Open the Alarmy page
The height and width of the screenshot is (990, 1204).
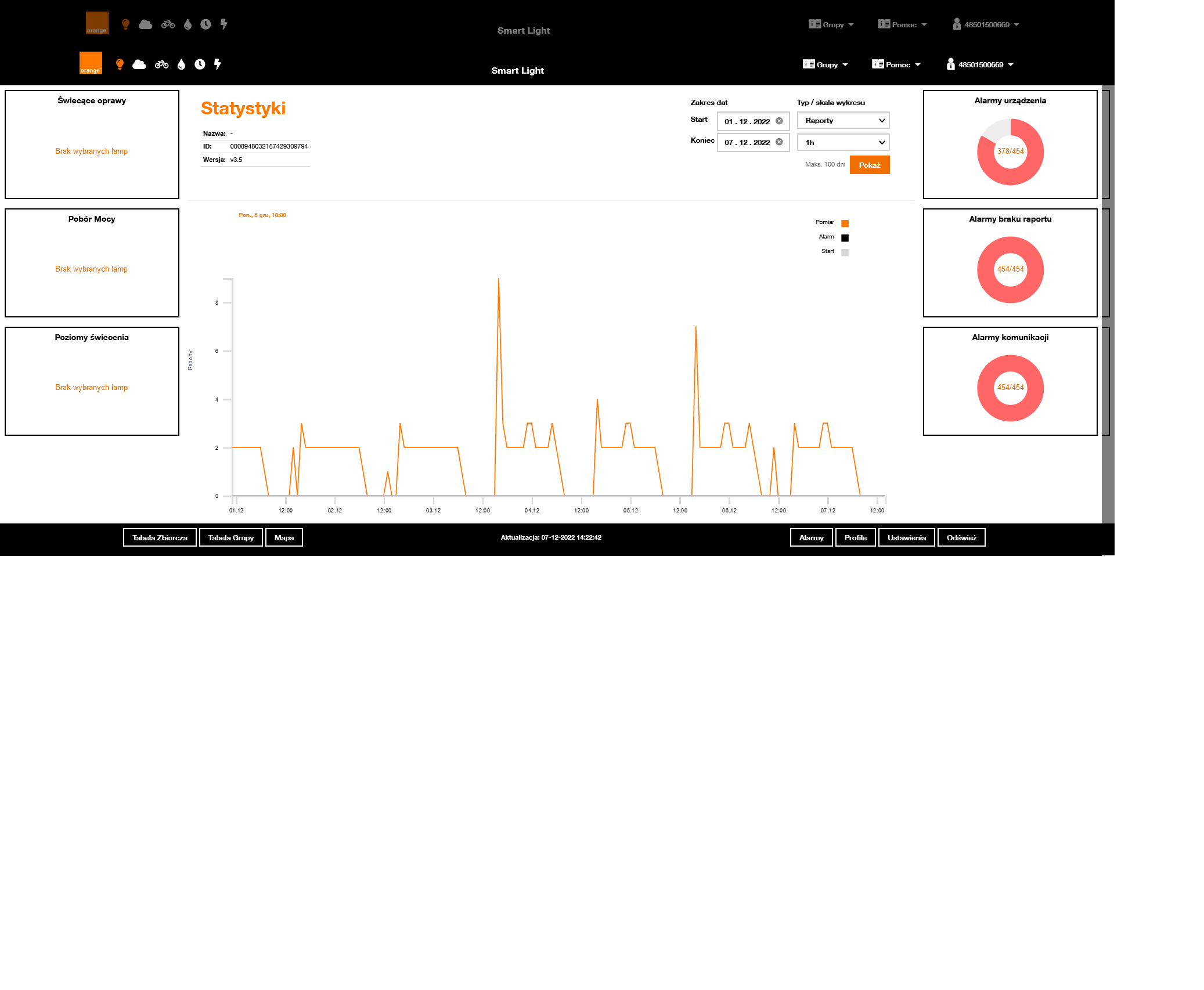pos(811,537)
